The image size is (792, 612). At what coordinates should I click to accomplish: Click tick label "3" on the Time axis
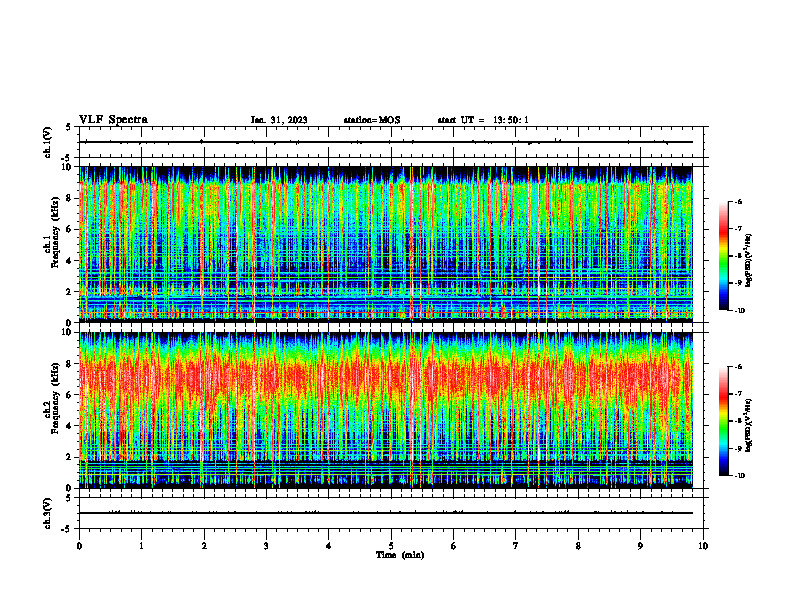[x=266, y=546]
